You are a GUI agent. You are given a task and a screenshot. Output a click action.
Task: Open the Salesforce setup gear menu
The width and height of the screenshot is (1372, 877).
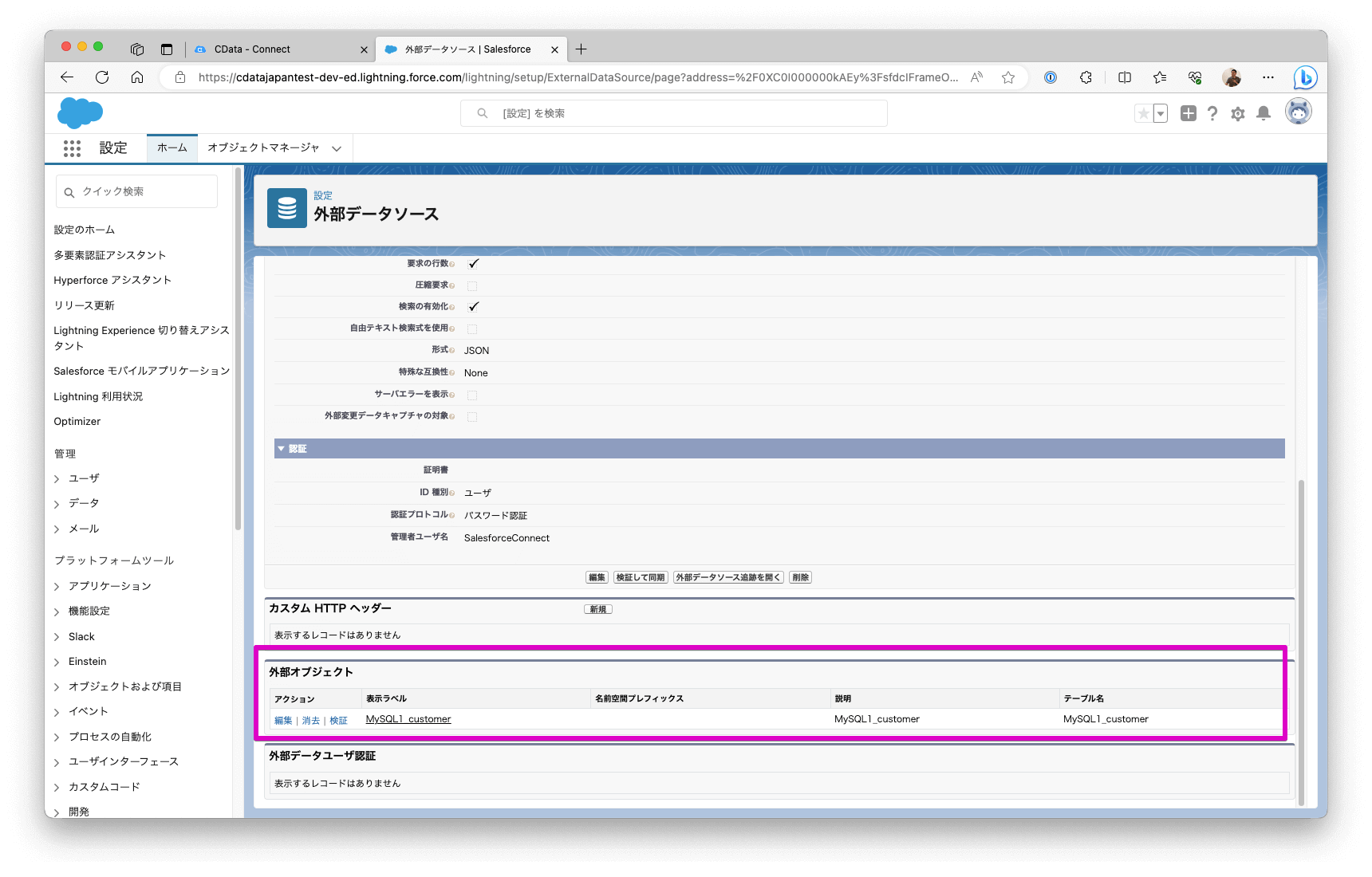coord(1238,114)
